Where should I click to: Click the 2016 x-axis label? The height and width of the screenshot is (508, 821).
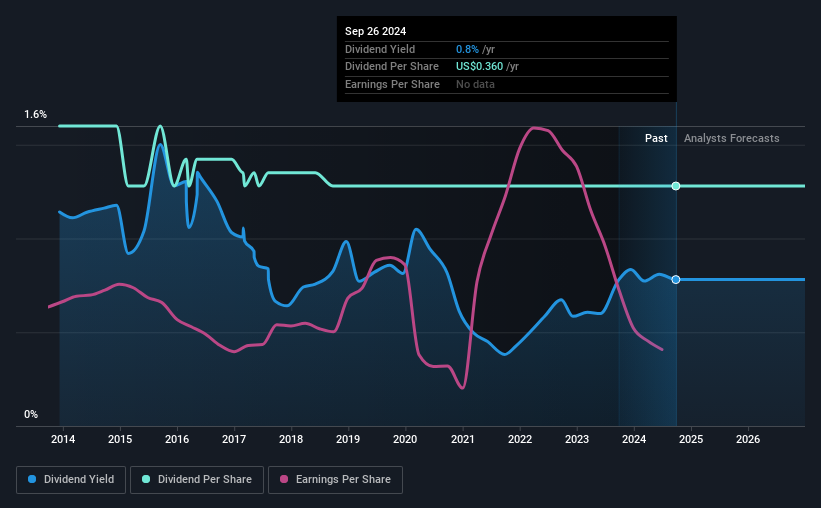pyautogui.click(x=177, y=439)
